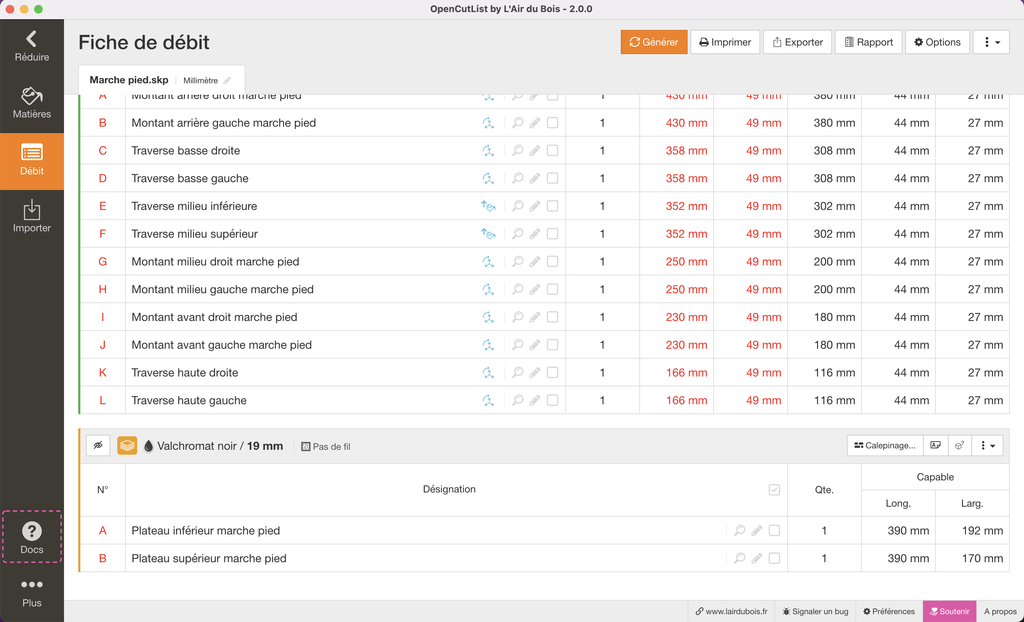The image size is (1024, 622).
Task: Edit Traverse milieu inférieure with pencil
Action: 535,206
